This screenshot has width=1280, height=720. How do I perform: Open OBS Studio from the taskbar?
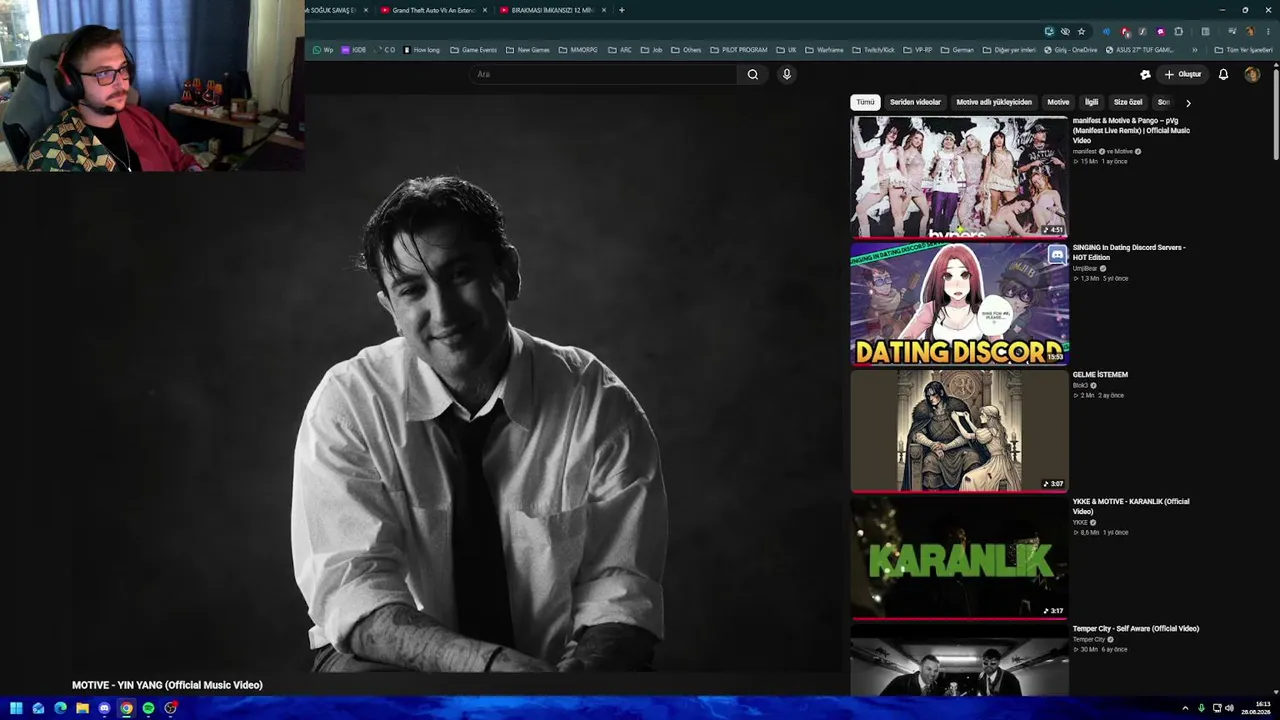[x=170, y=708]
